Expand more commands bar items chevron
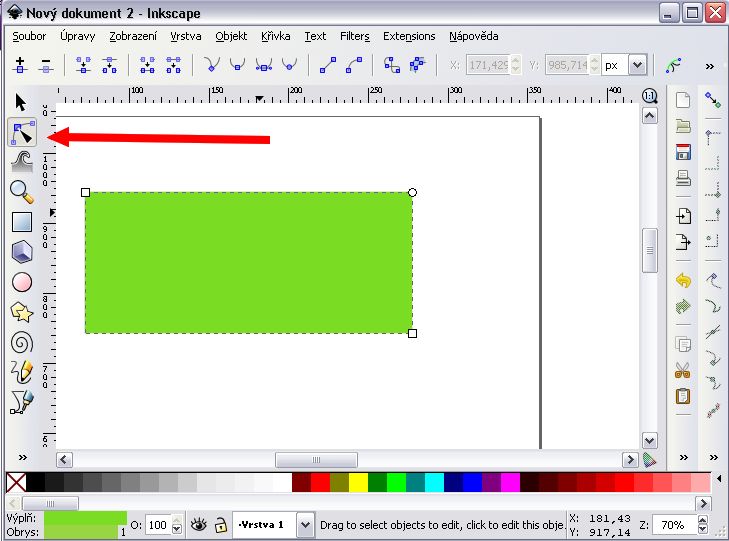This screenshot has width=729, height=541. point(683,457)
